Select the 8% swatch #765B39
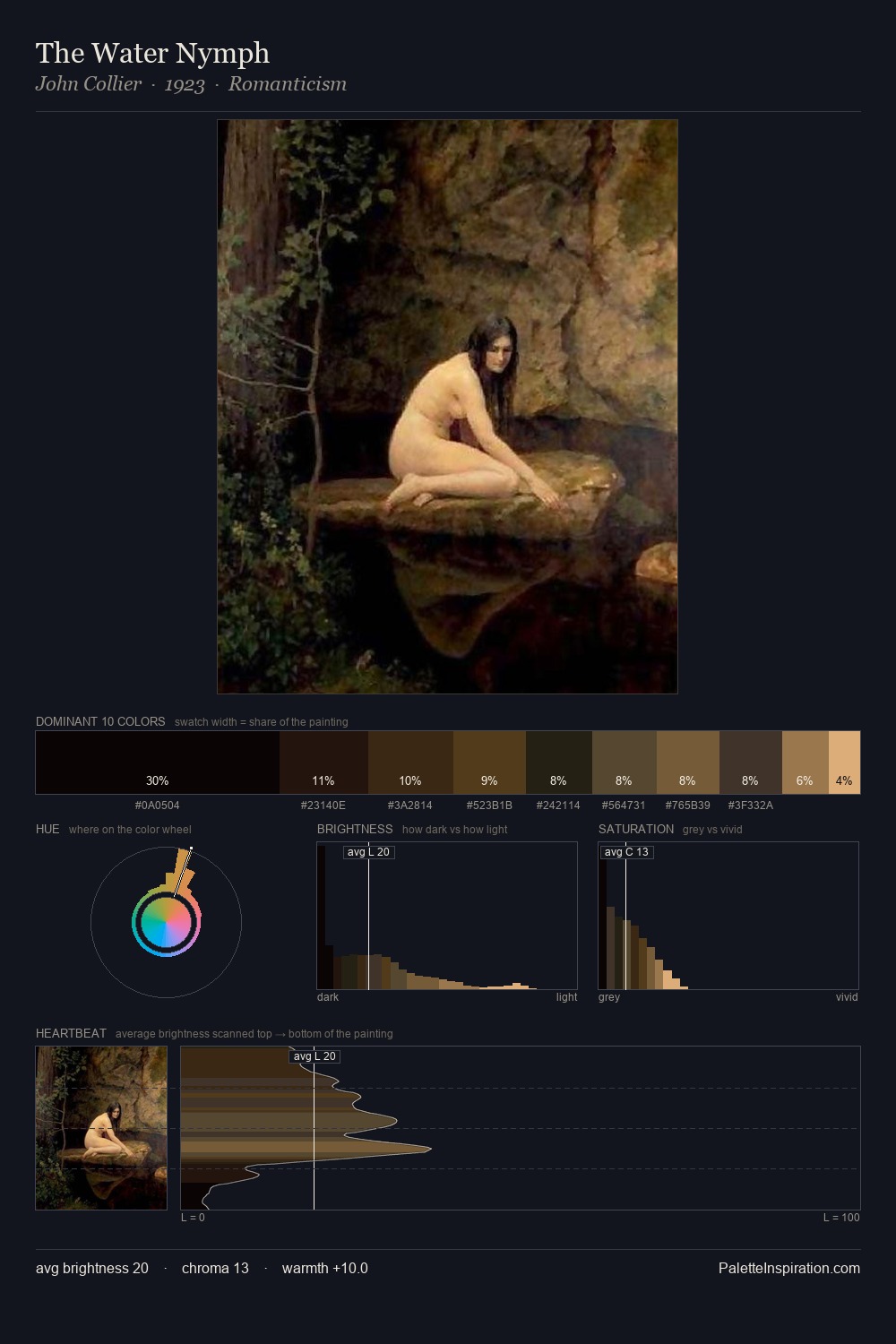This screenshot has height=1344, width=896. coord(687,762)
